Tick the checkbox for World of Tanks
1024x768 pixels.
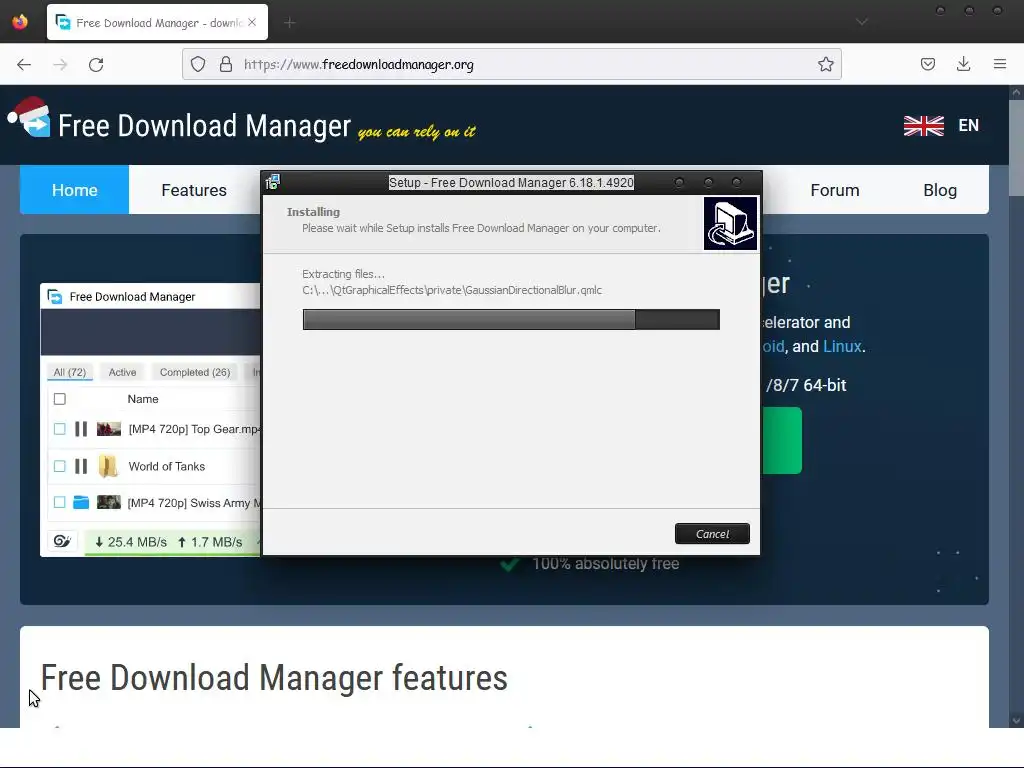coord(59,466)
